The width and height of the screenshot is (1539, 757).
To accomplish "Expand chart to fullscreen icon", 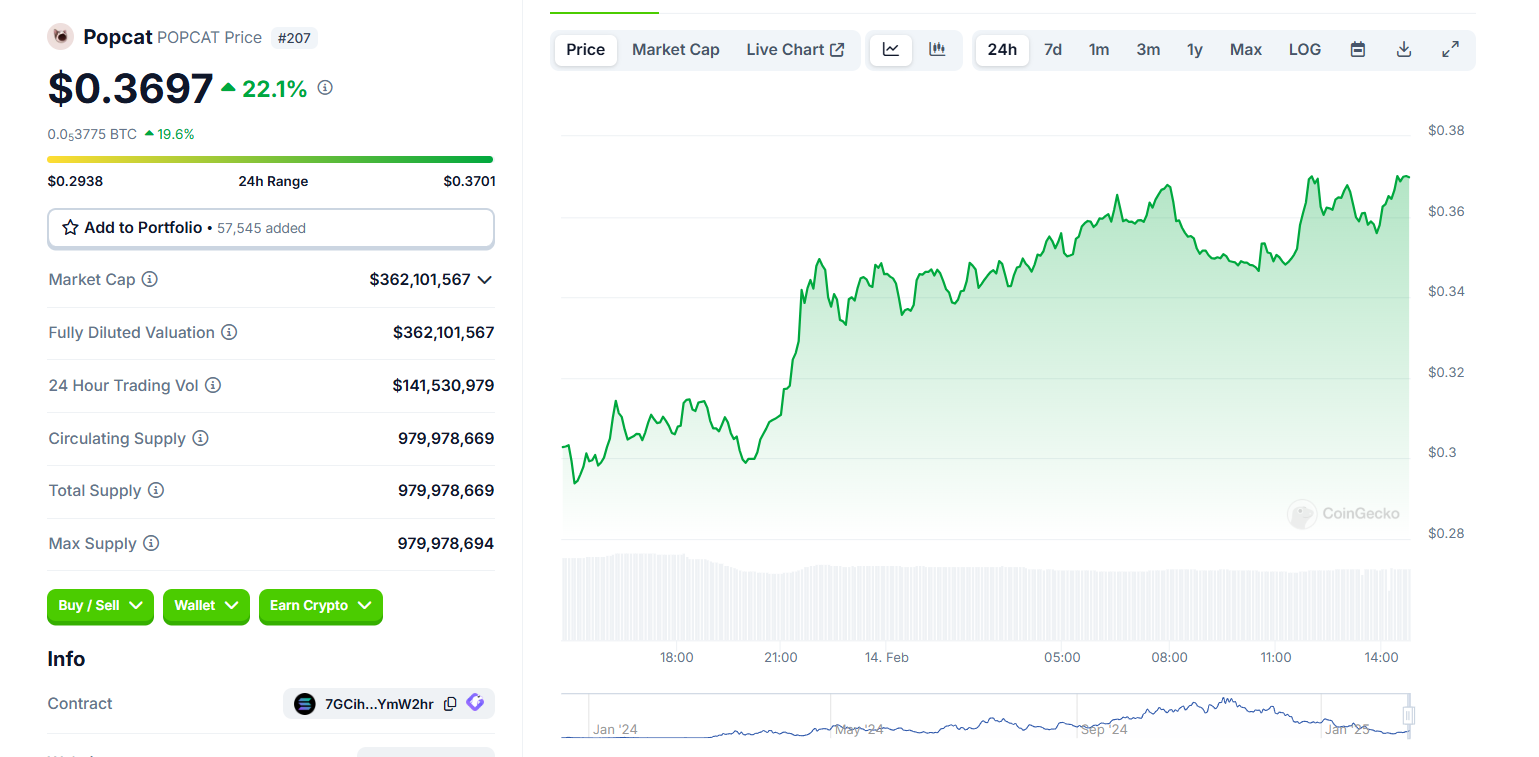I will point(1450,50).
